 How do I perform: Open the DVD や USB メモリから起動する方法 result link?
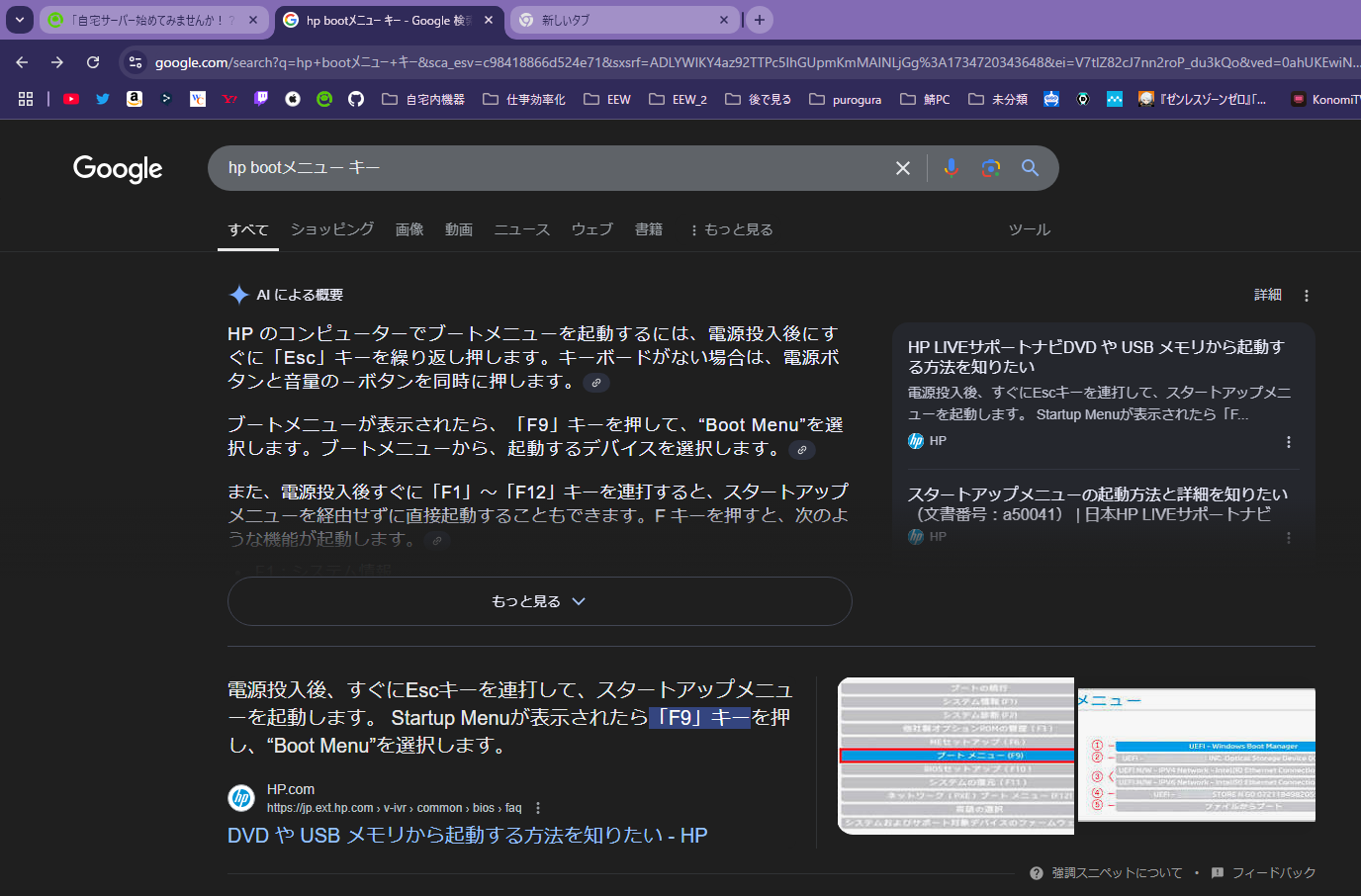(x=467, y=836)
